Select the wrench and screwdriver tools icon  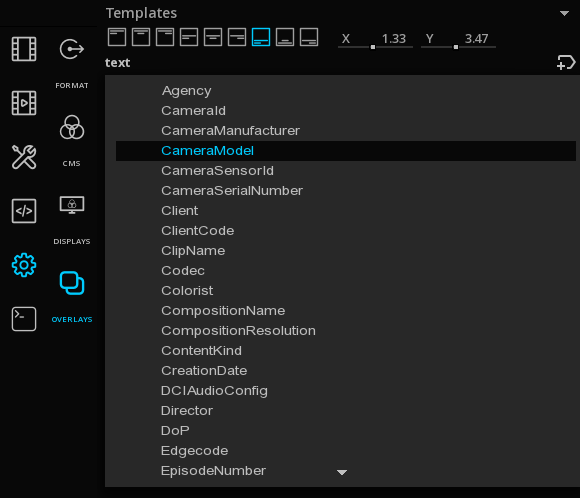coord(24,157)
